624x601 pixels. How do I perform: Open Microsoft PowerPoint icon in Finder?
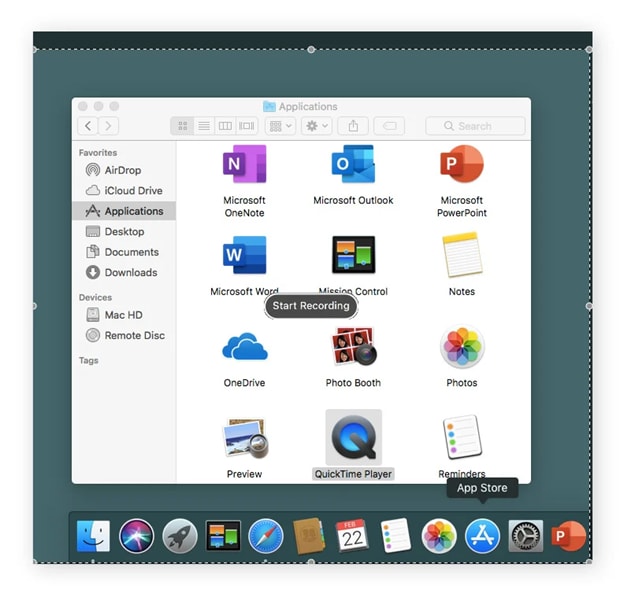pos(462,164)
